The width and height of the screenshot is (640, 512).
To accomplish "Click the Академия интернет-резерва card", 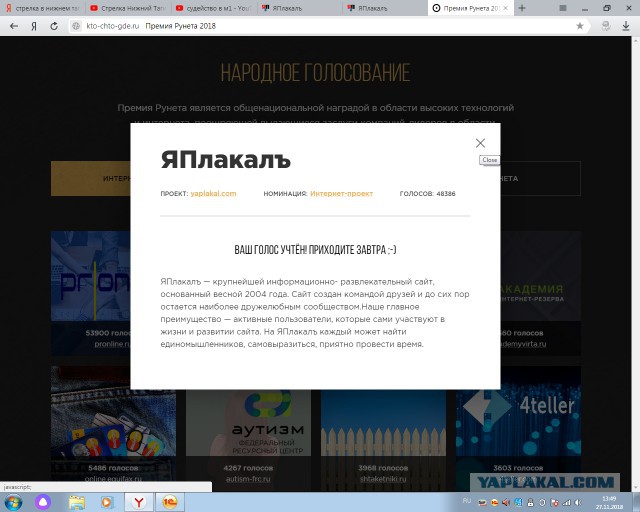I will click(x=540, y=293).
